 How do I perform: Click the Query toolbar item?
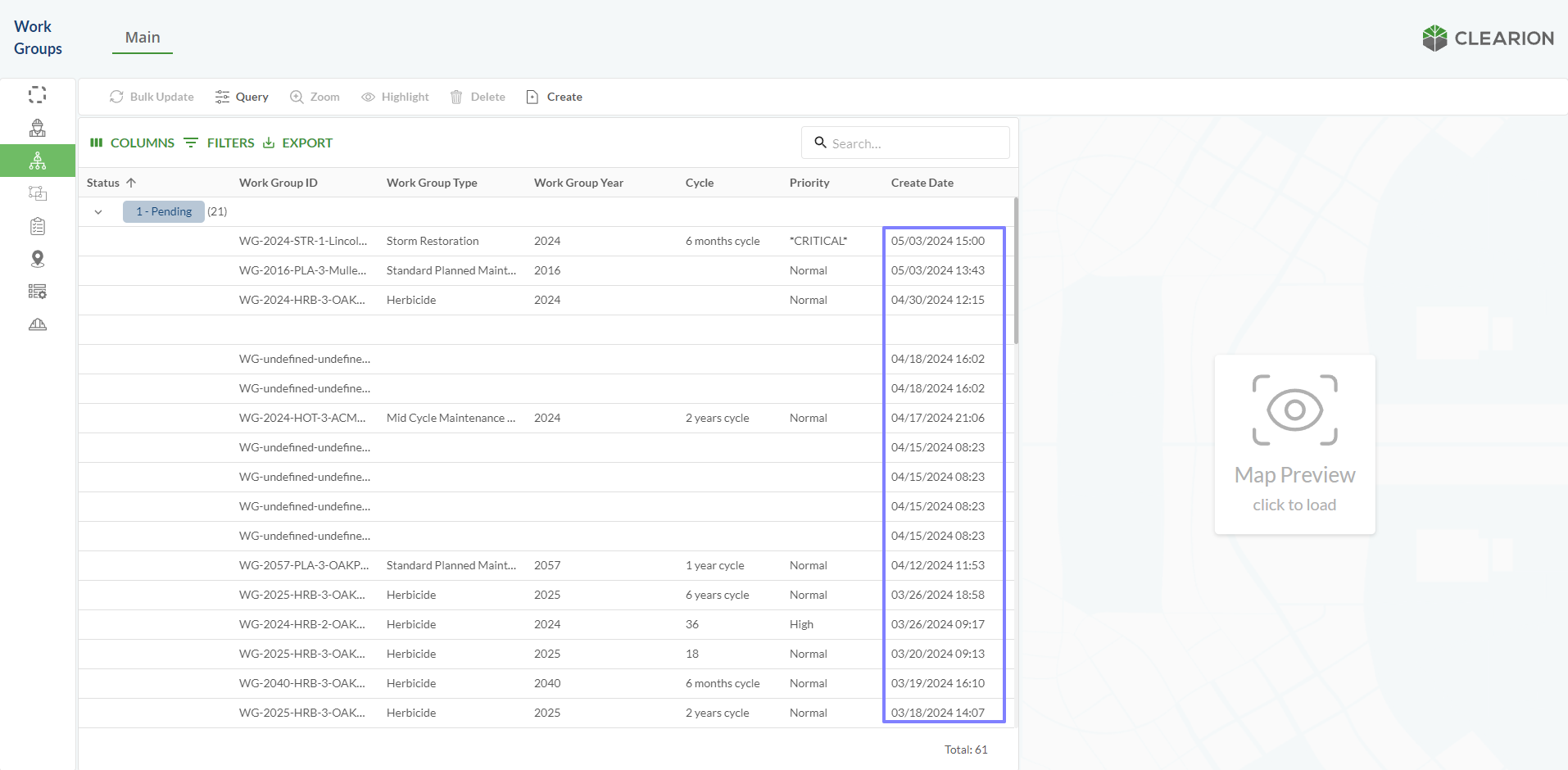[242, 97]
